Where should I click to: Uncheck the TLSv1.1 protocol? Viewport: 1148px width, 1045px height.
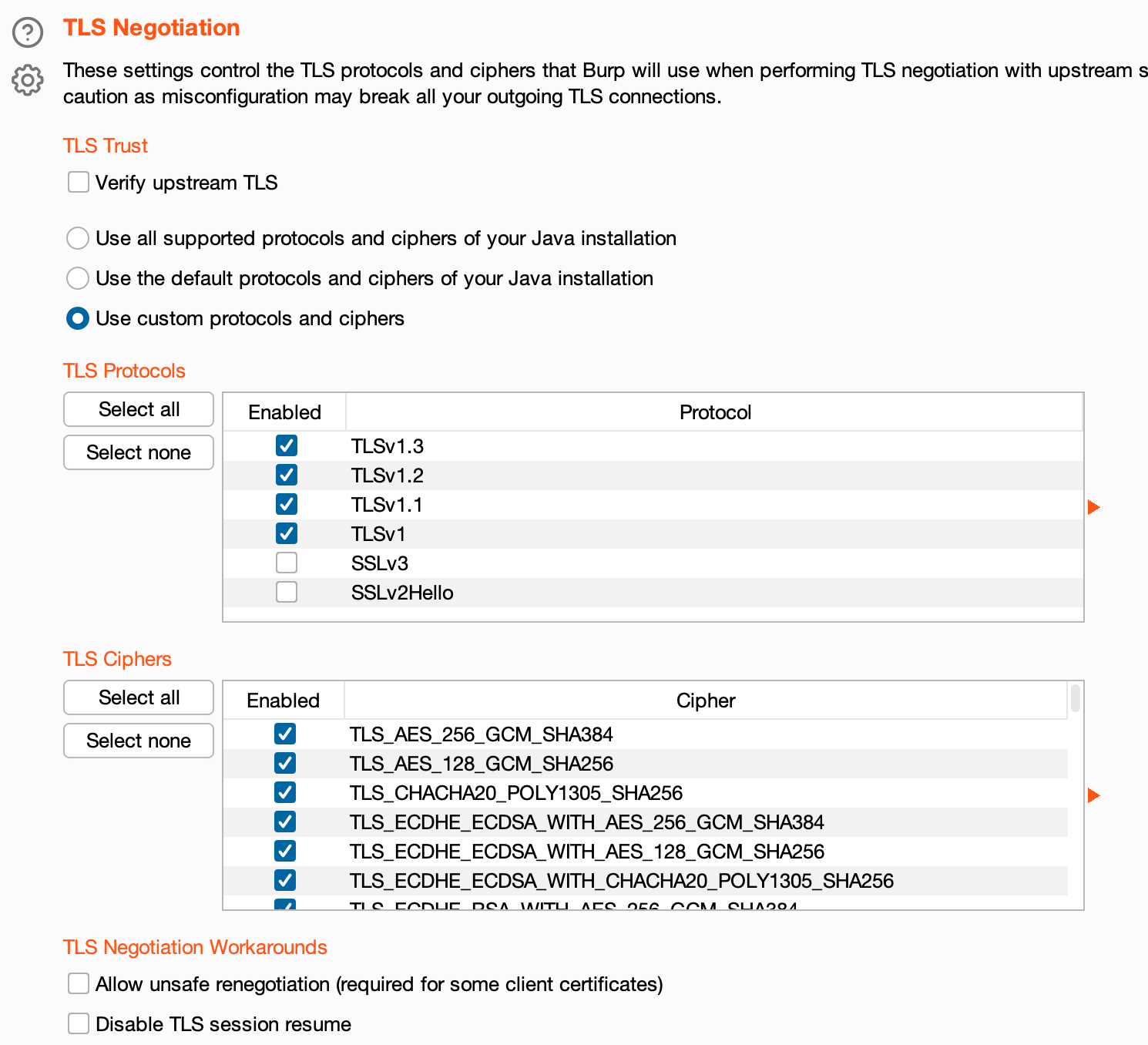(287, 505)
